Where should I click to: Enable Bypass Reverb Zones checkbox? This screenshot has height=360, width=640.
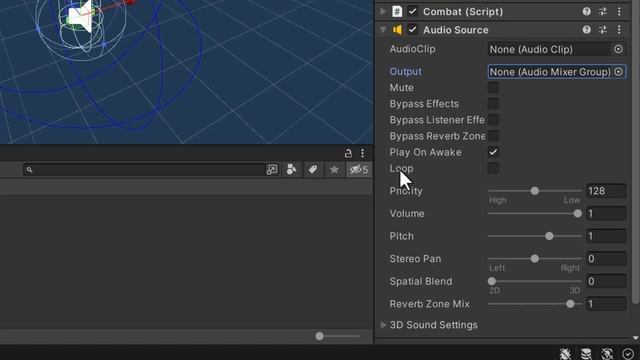click(493, 136)
